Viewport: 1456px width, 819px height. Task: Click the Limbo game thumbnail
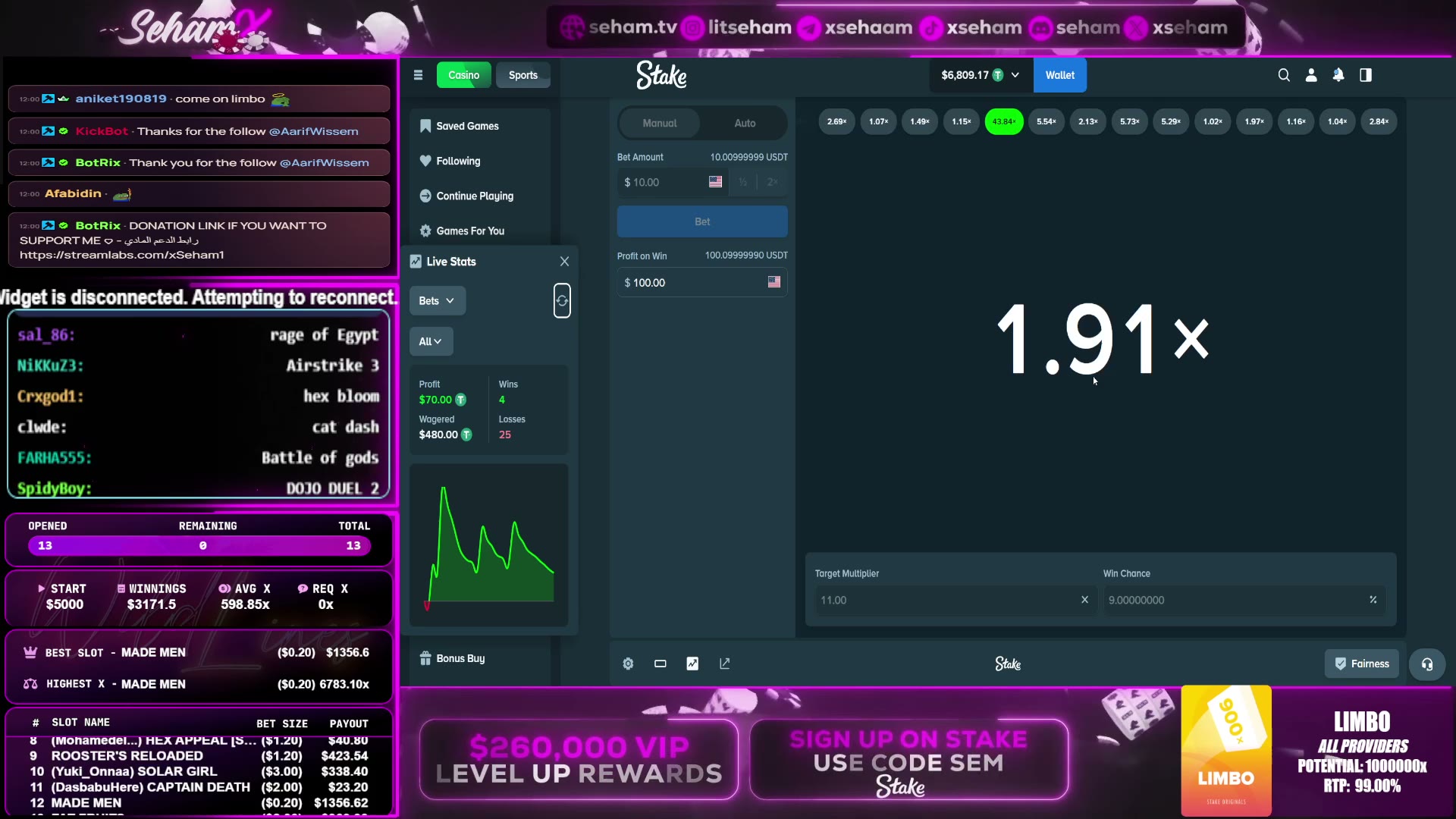(x=1226, y=751)
